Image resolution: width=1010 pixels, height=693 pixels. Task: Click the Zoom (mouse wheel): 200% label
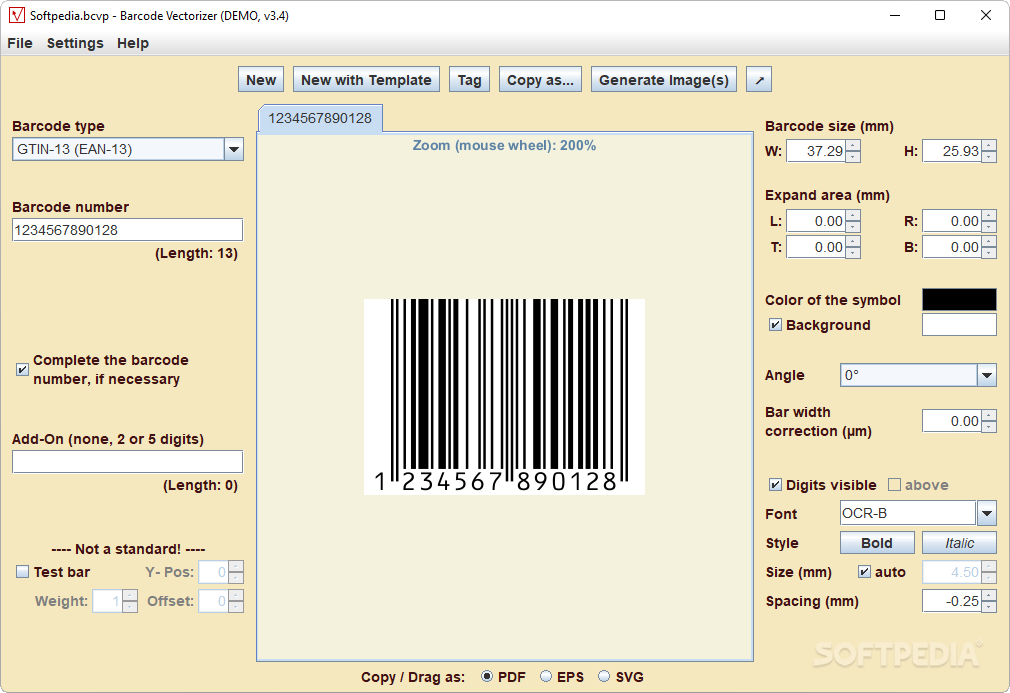coord(504,146)
